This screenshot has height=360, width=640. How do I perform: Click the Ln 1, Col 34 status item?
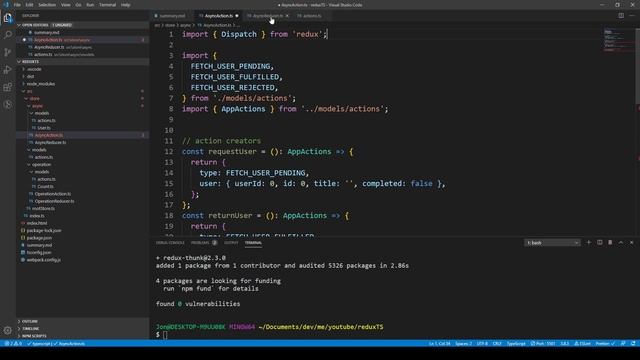(440, 344)
